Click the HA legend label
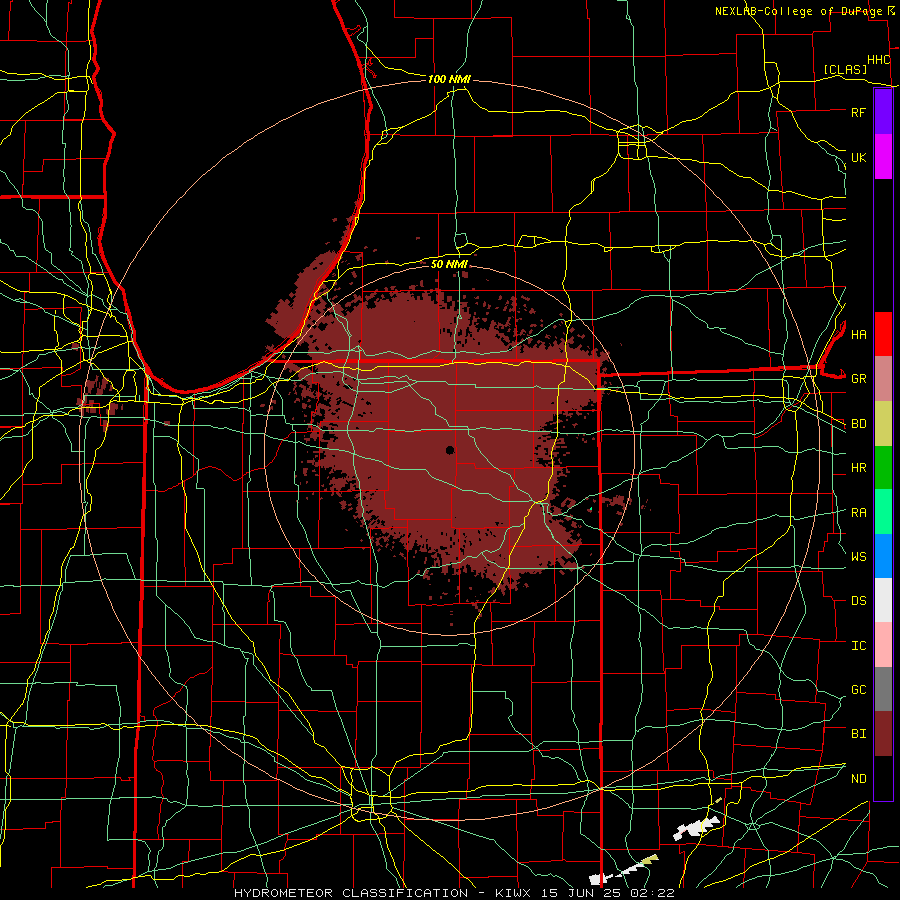Image resolution: width=900 pixels, height=900 pixels. (858, 334)
